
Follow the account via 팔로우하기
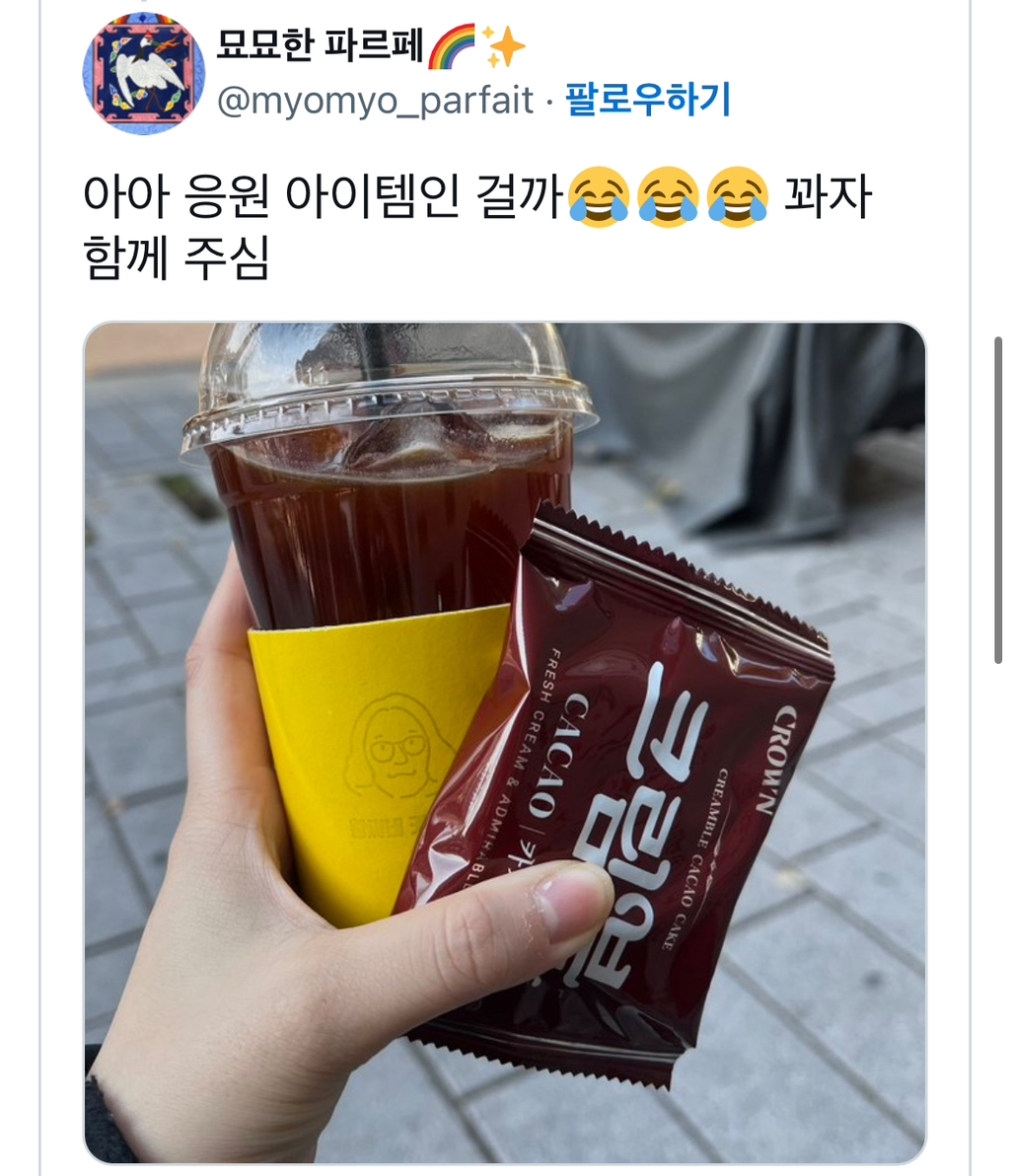(648, 99)
